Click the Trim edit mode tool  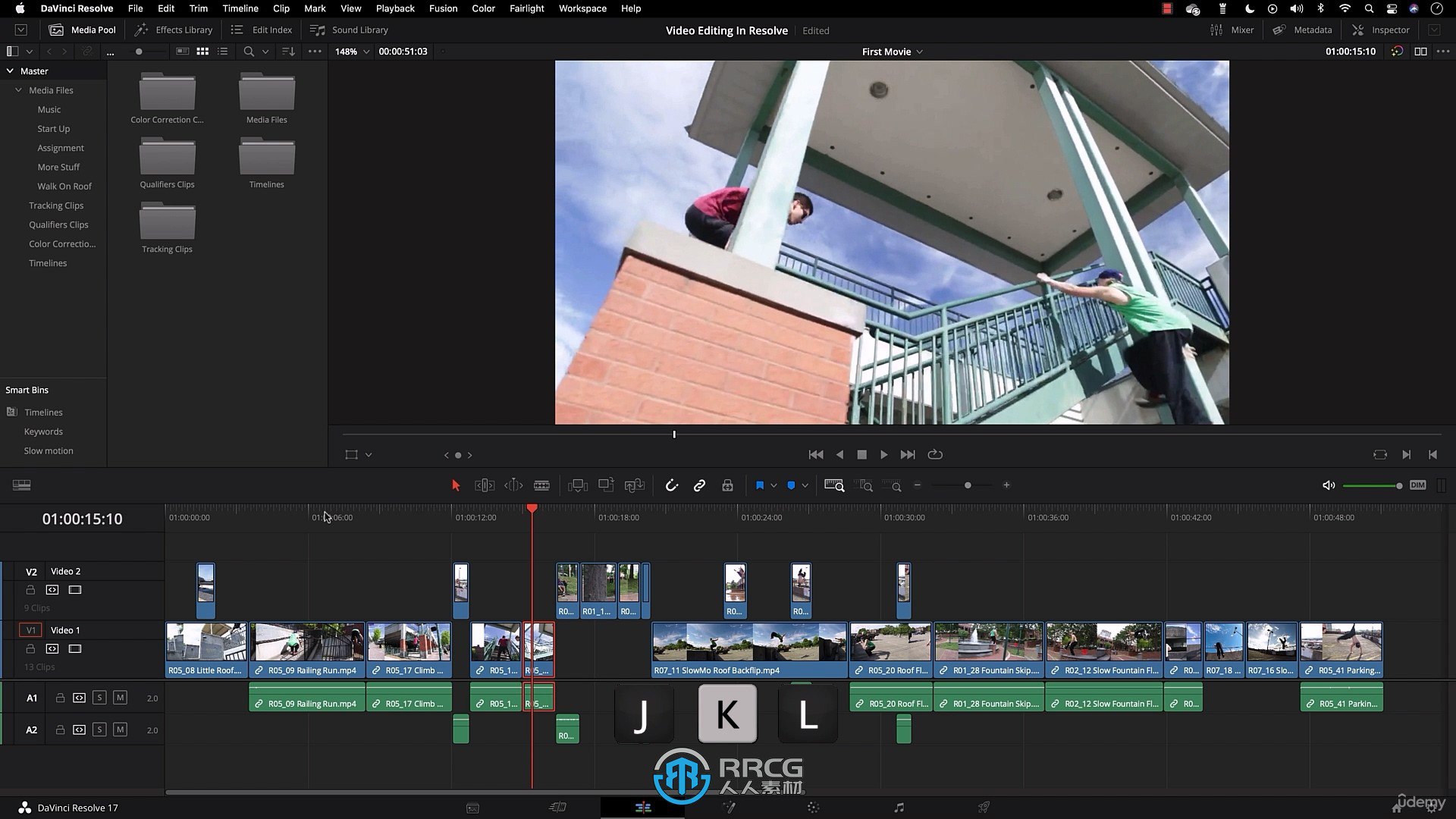pos(484,485)
